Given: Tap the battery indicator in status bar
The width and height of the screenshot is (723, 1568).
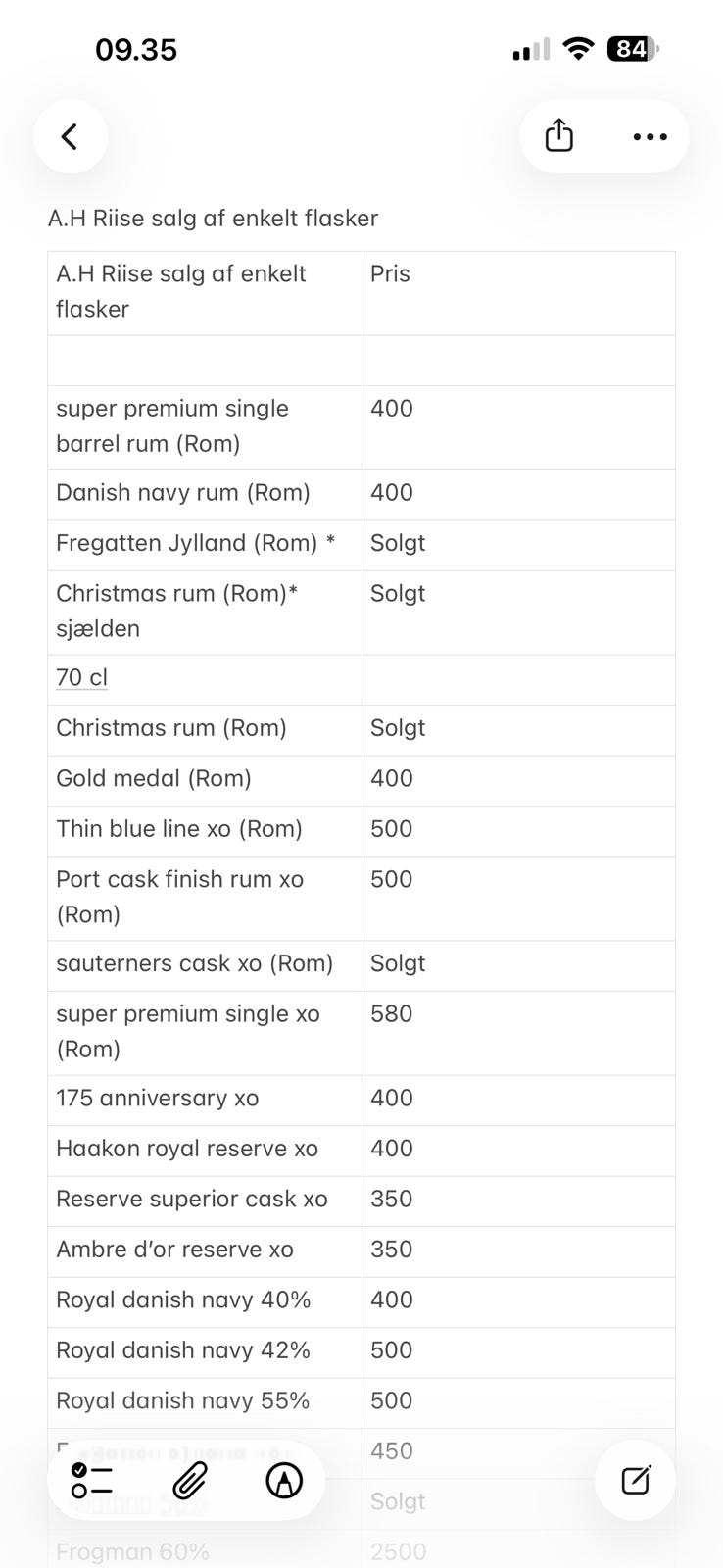Looking at the screenshot, I should (633, 49).
